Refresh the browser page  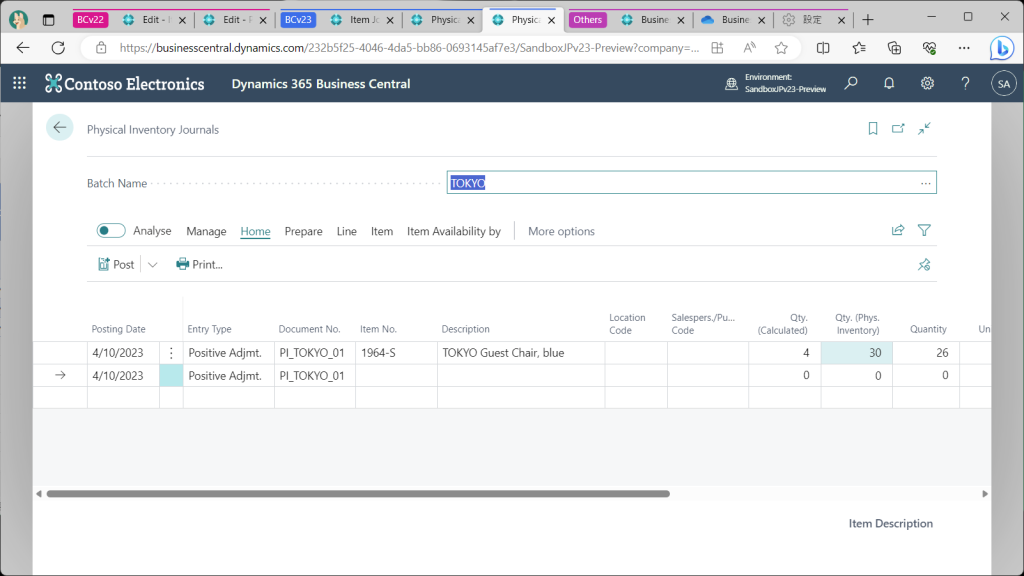(x=58, y=48)
